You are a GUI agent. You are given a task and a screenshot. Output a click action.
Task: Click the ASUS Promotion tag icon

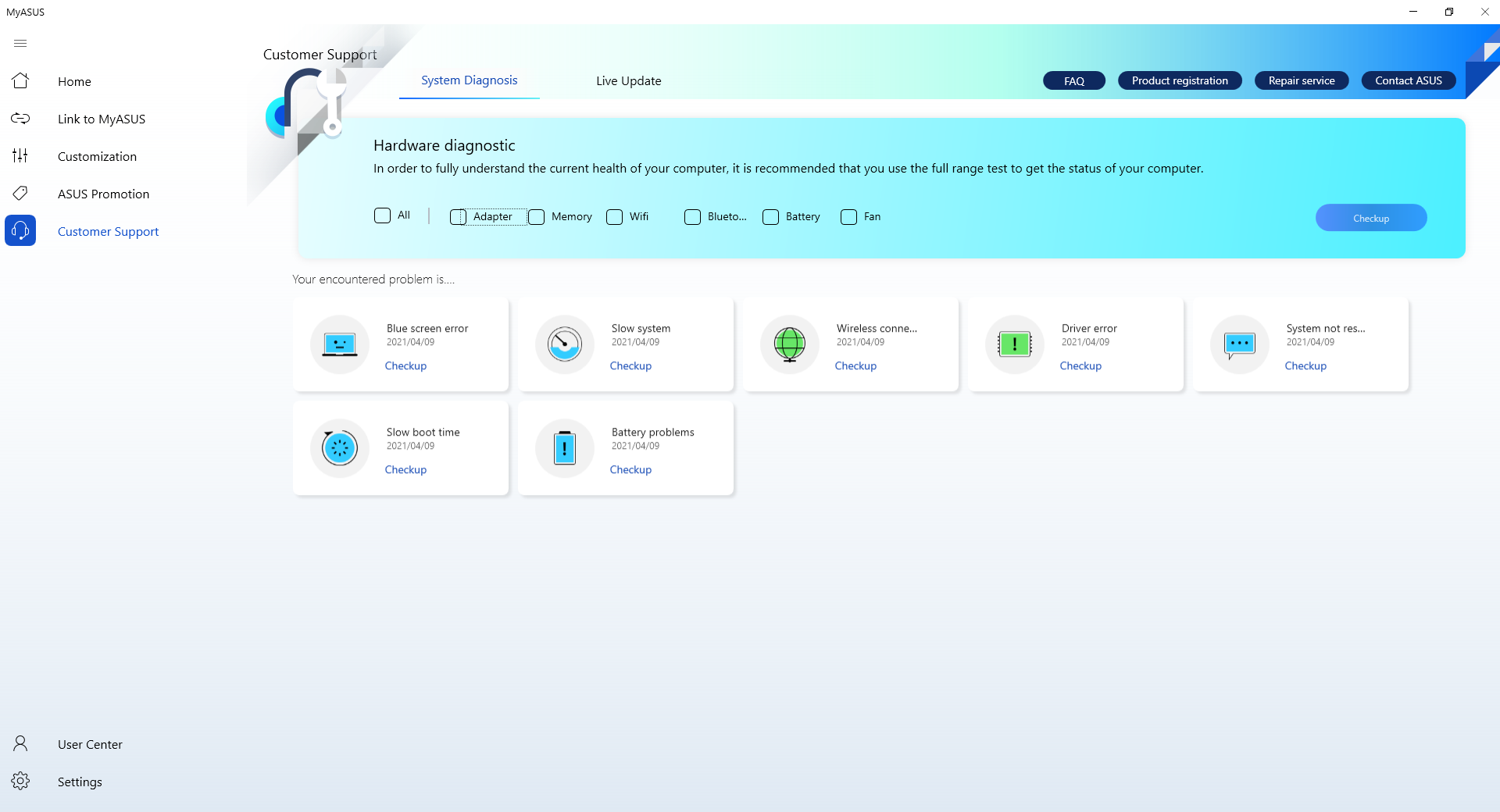(20, 194)
